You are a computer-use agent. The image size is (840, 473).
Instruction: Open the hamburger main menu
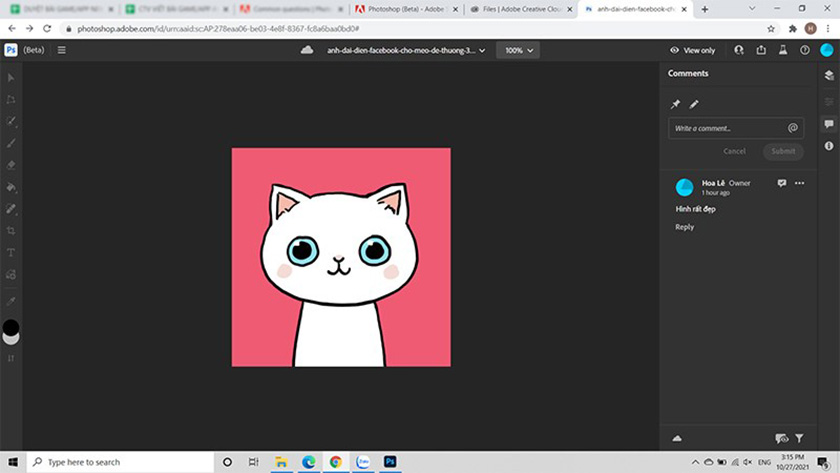61,50
